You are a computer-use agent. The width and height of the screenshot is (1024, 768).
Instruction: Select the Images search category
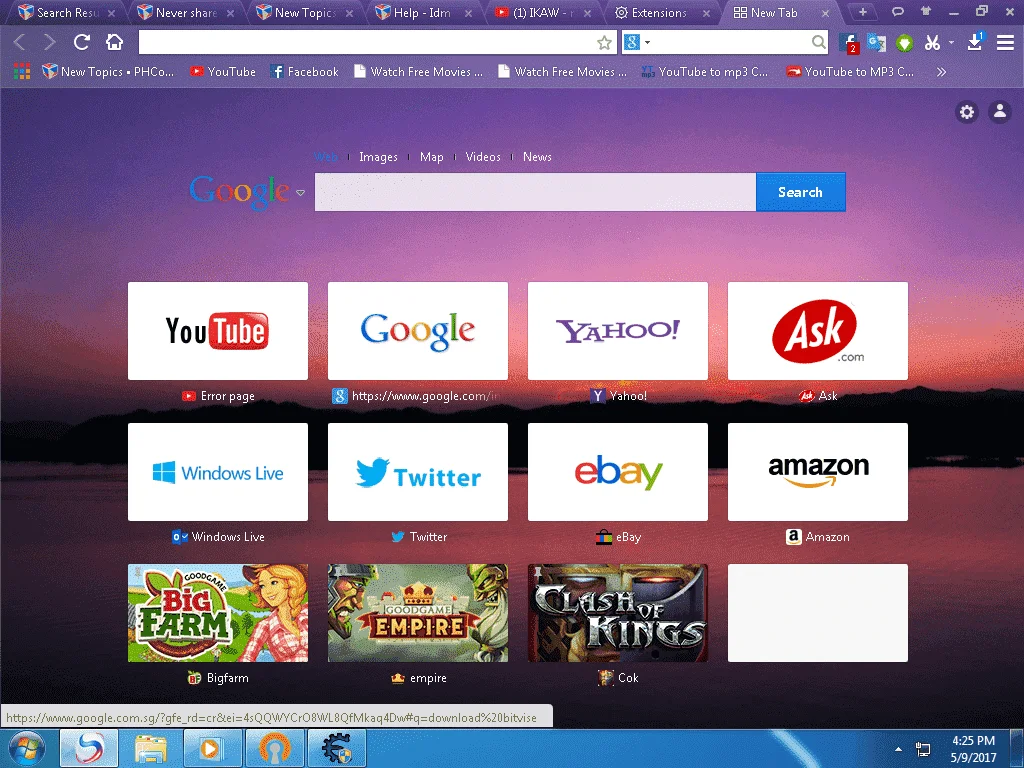click(x=378, y=157)
